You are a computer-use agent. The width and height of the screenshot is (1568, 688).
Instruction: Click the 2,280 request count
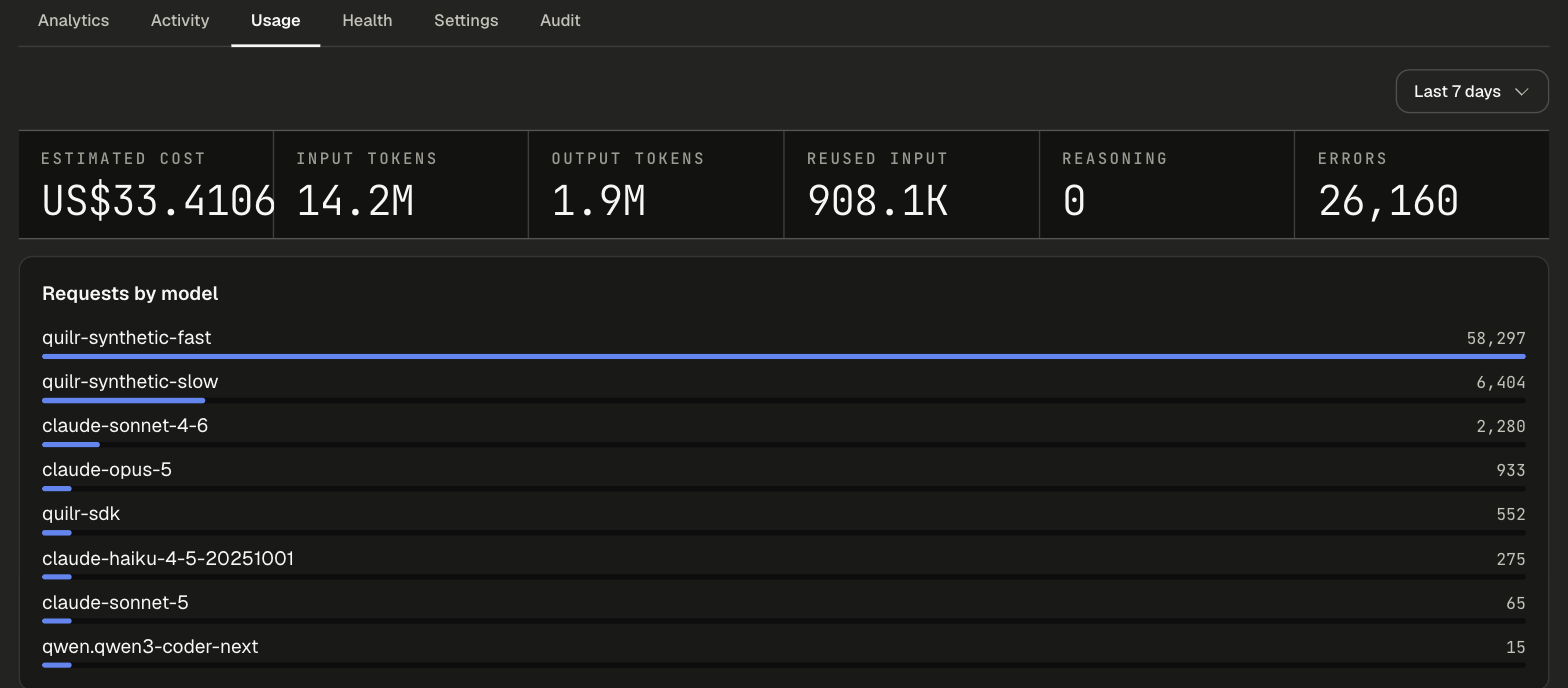click(1501, 426)
